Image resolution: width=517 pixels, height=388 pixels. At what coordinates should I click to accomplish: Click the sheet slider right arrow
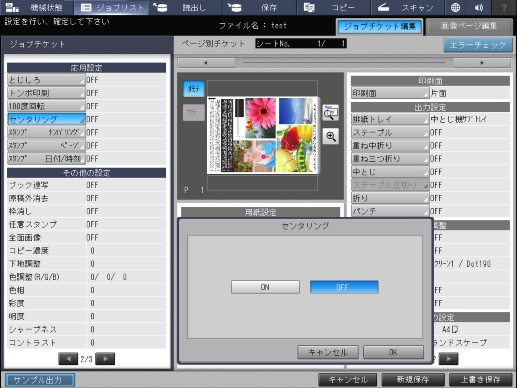(x=482, y=63)
